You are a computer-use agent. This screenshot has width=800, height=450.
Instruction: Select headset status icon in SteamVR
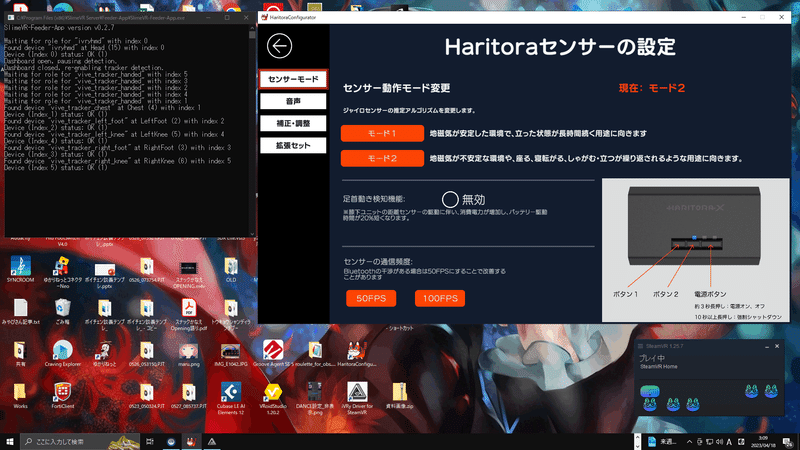tap(649, 391)
